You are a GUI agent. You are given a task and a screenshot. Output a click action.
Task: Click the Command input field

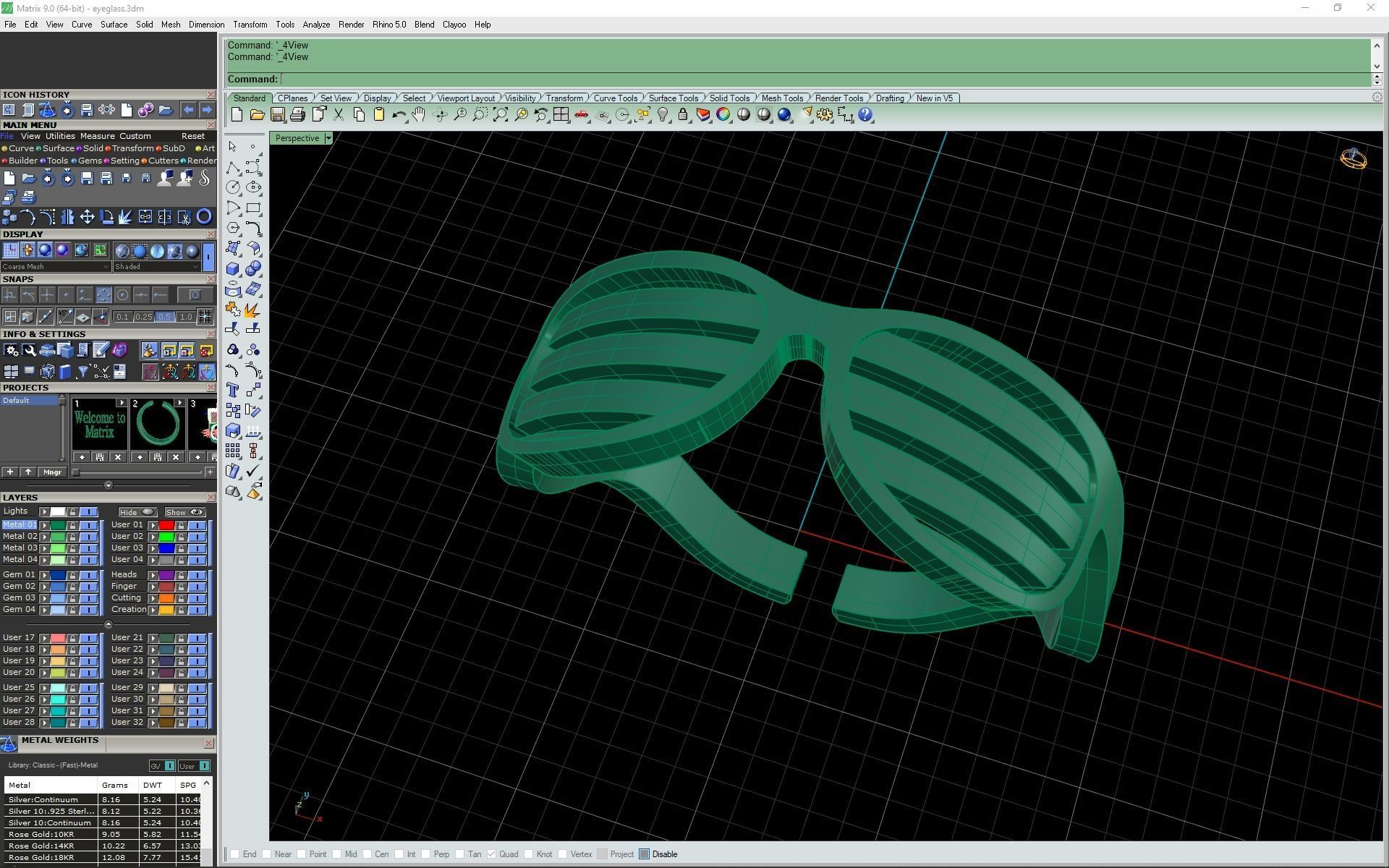825,80
